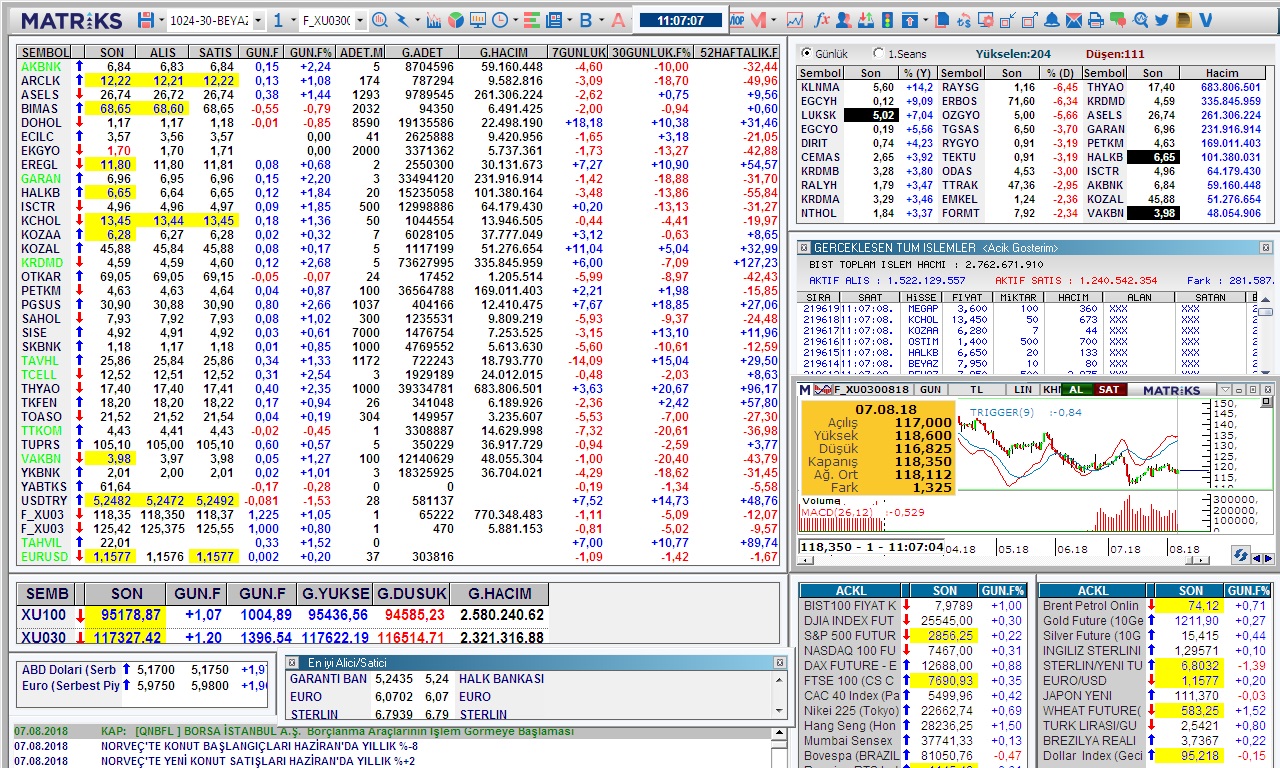Screen dimensions: 1280x768
Task: Open the Twitter bird icon
Action: coord(1162,20)
